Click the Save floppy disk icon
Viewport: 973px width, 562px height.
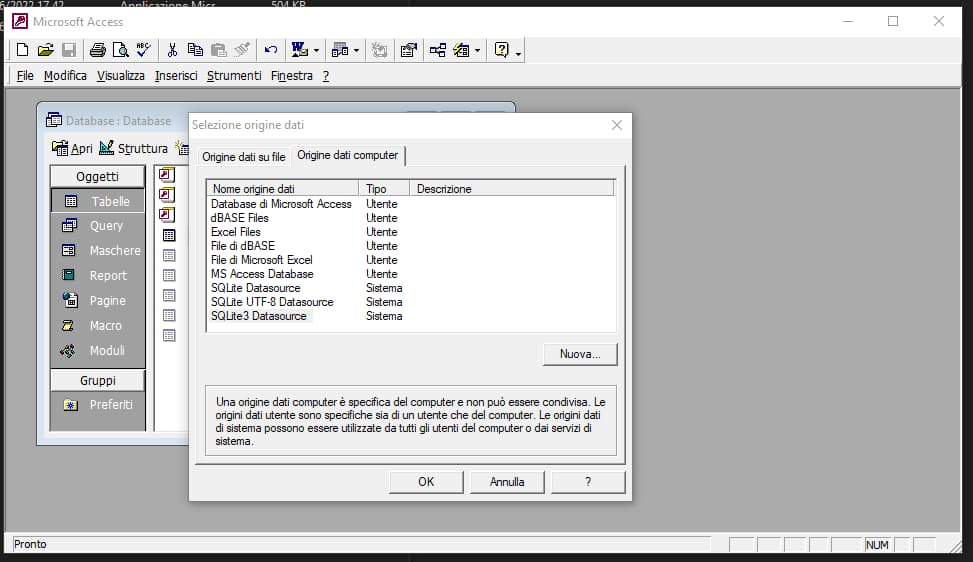coord(69,50)
